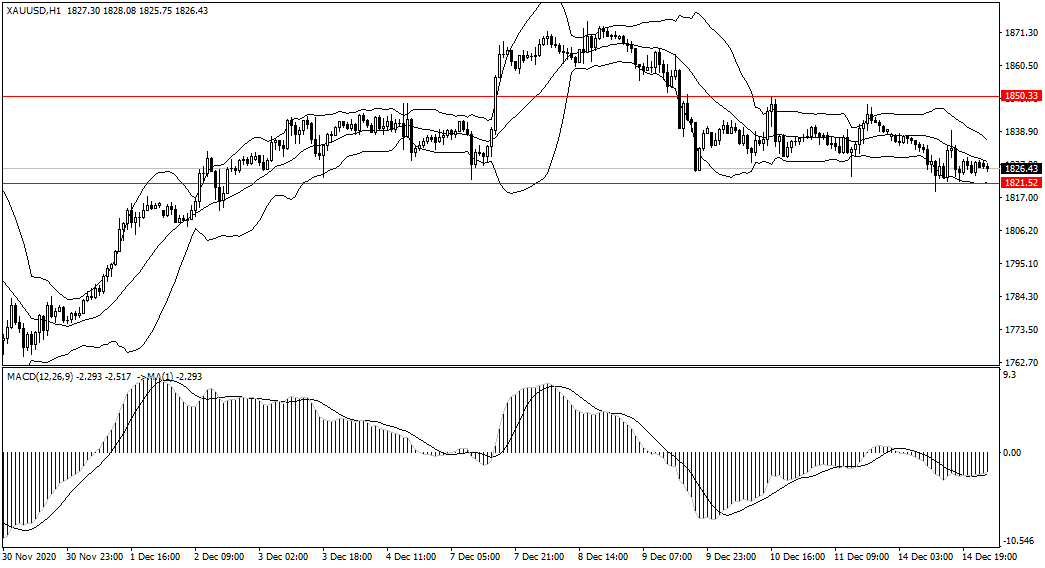
Task: Click the 1795.10 price scale value
Action: pos(1021,264)
